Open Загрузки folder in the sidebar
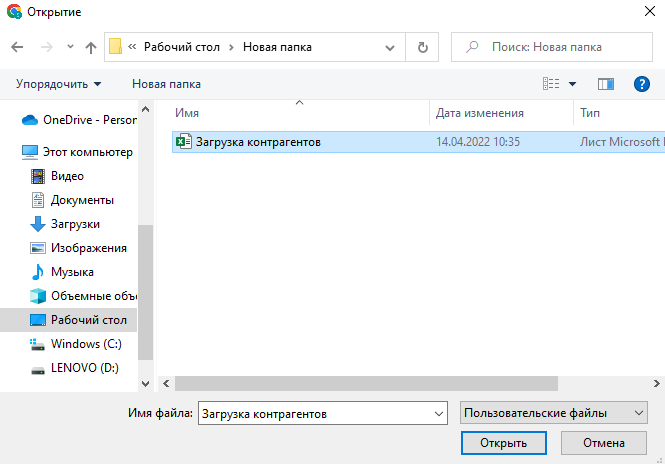 tap(75, 224)
